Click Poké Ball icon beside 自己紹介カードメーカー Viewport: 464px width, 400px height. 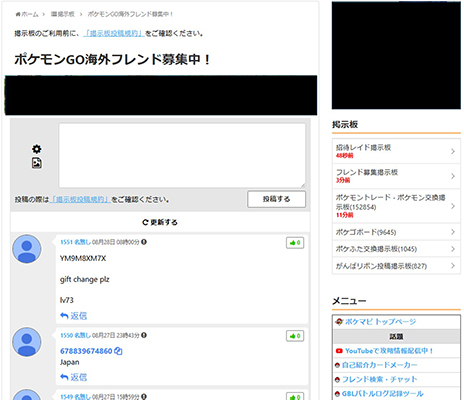337,365
